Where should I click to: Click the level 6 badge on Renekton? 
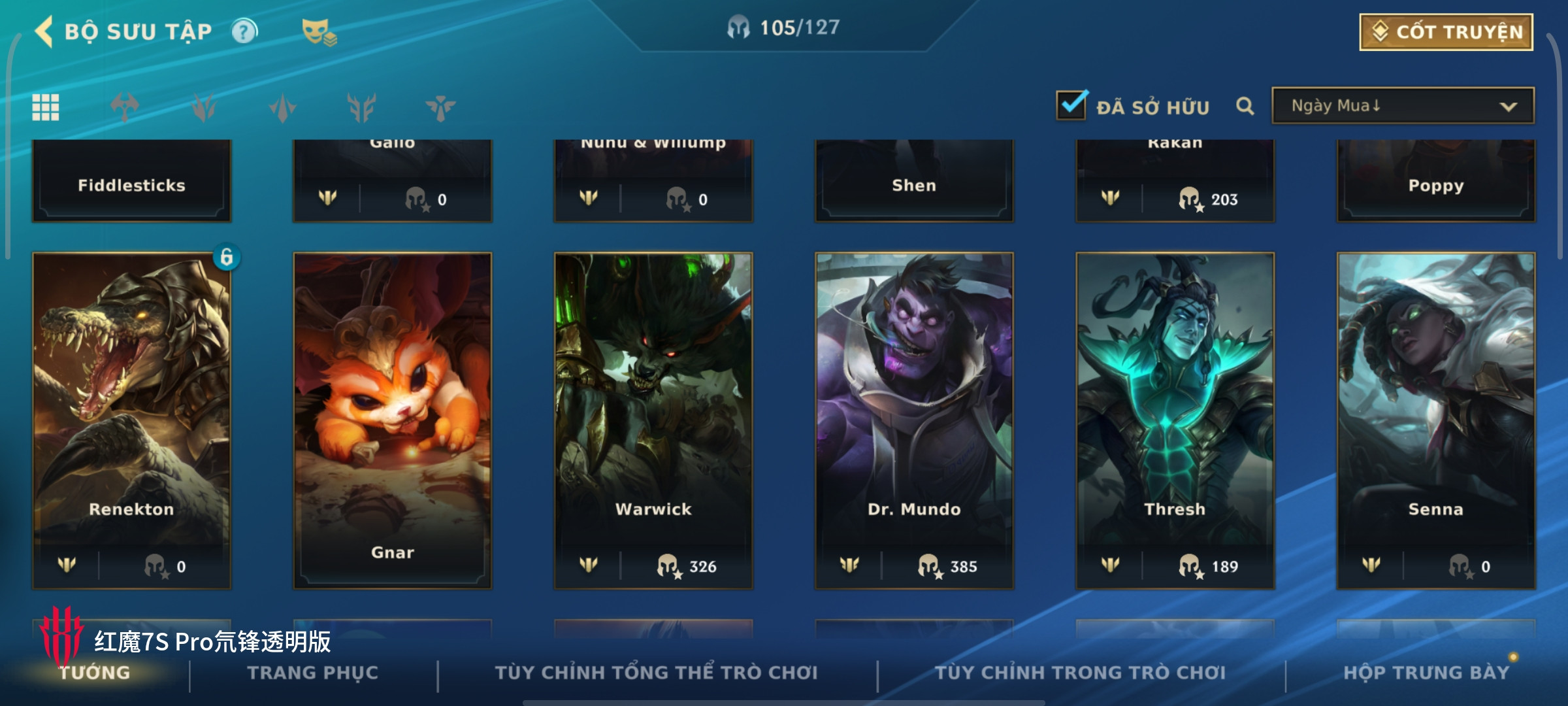227,257
